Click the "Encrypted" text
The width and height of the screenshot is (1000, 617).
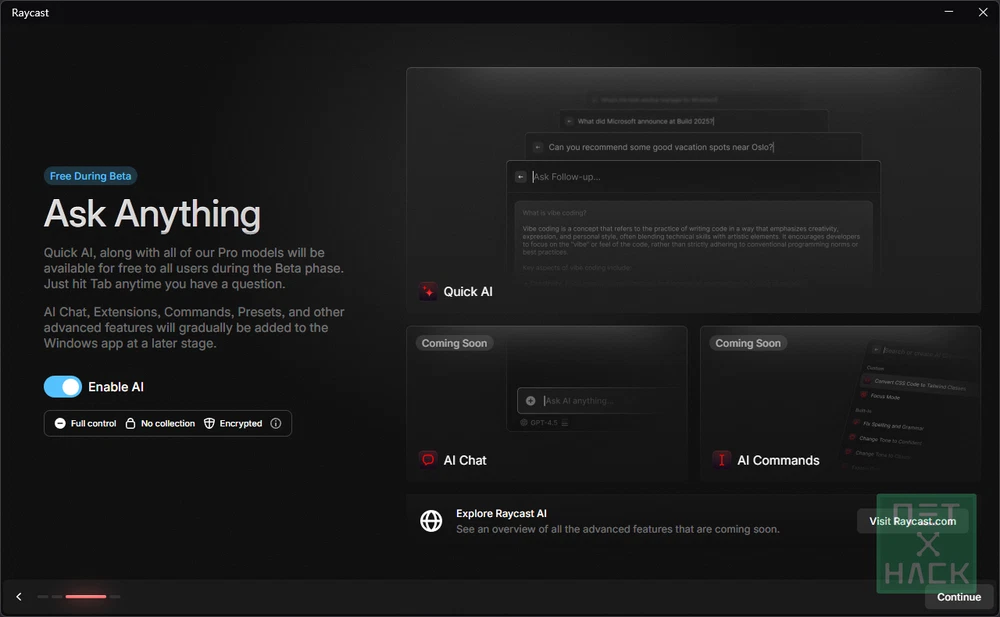241,423
